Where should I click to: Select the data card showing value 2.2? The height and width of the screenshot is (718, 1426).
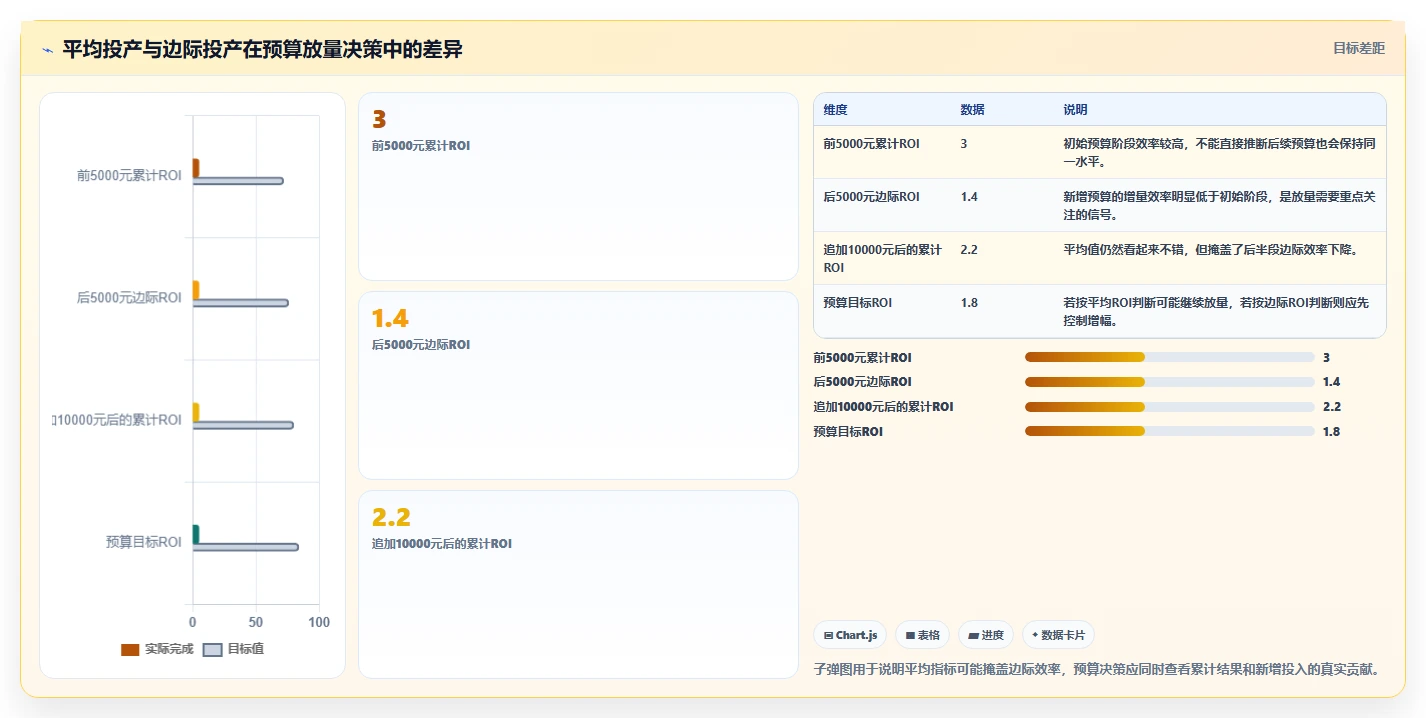click(x=578, y=584)
